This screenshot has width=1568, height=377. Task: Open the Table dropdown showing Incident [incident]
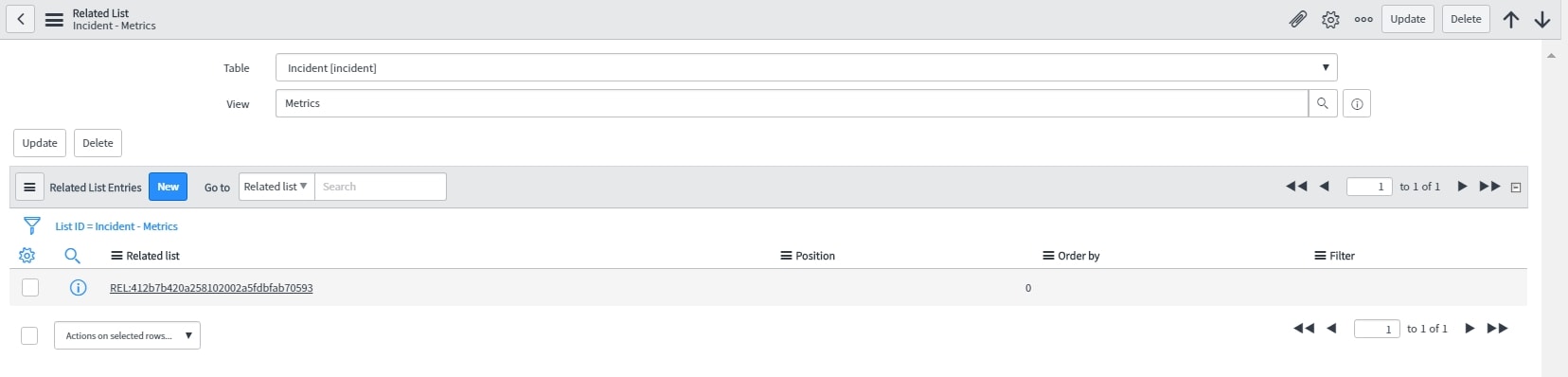807,67
